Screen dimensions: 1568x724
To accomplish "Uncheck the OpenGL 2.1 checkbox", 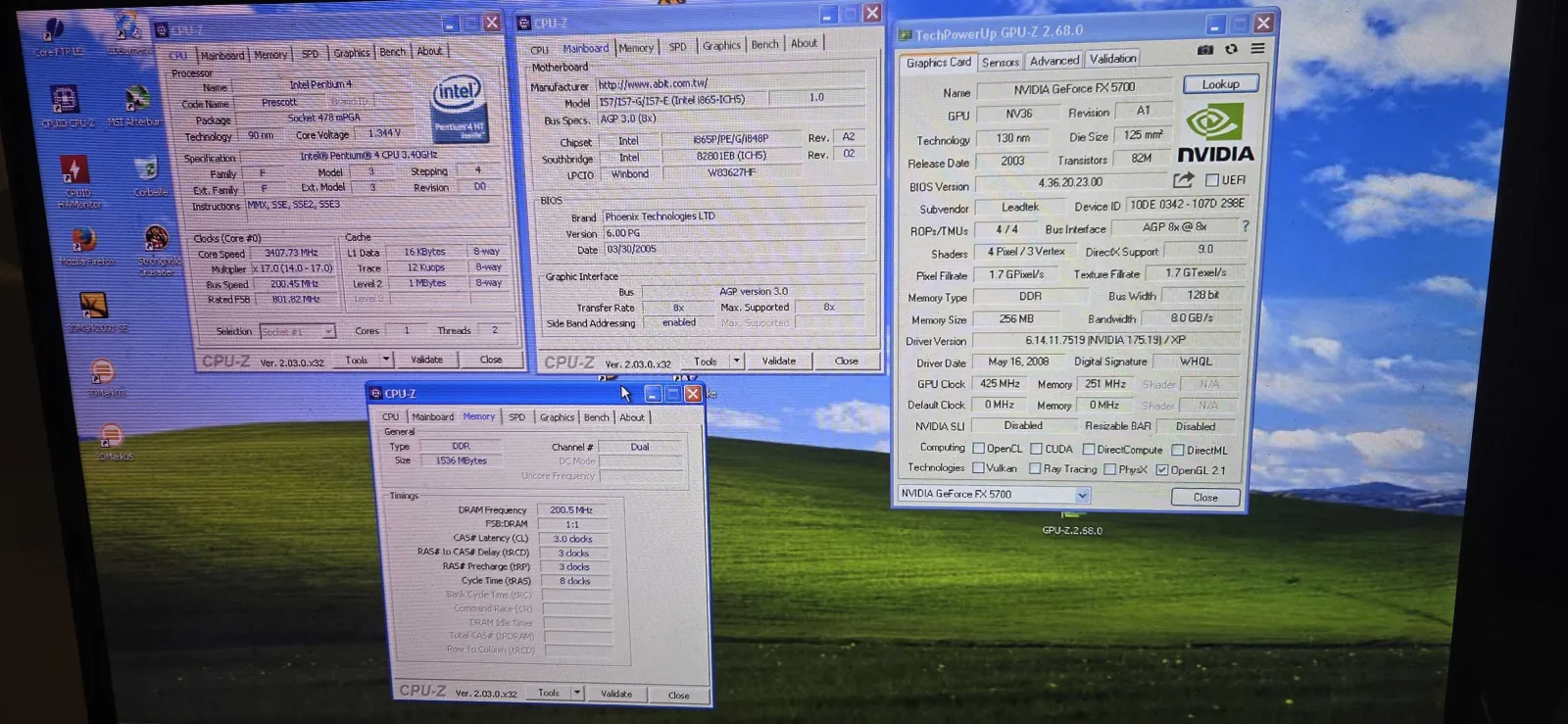I will click(x=1162, y=470).
